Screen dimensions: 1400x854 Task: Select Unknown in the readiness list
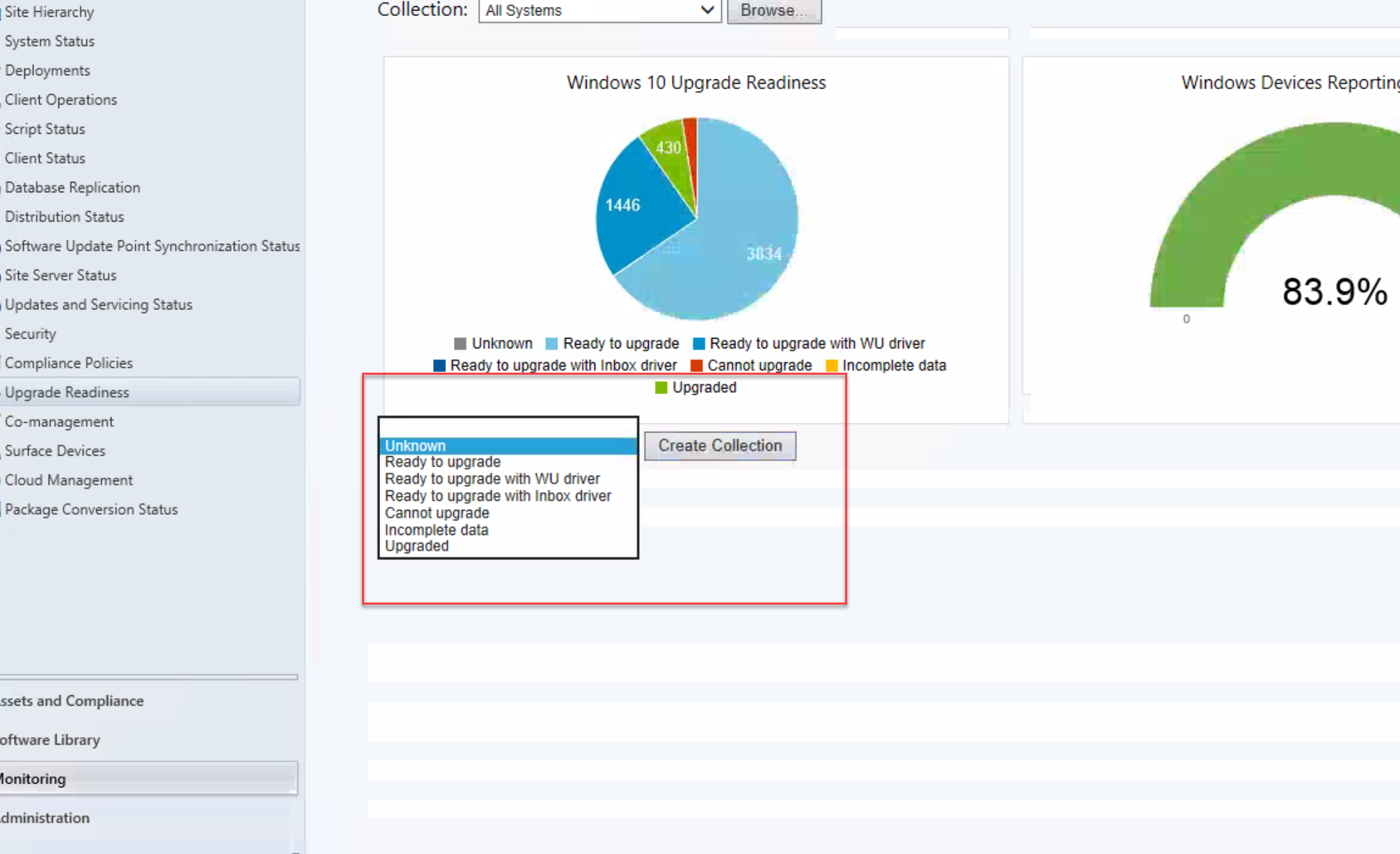pyautogui.click(x=416, y=446)
